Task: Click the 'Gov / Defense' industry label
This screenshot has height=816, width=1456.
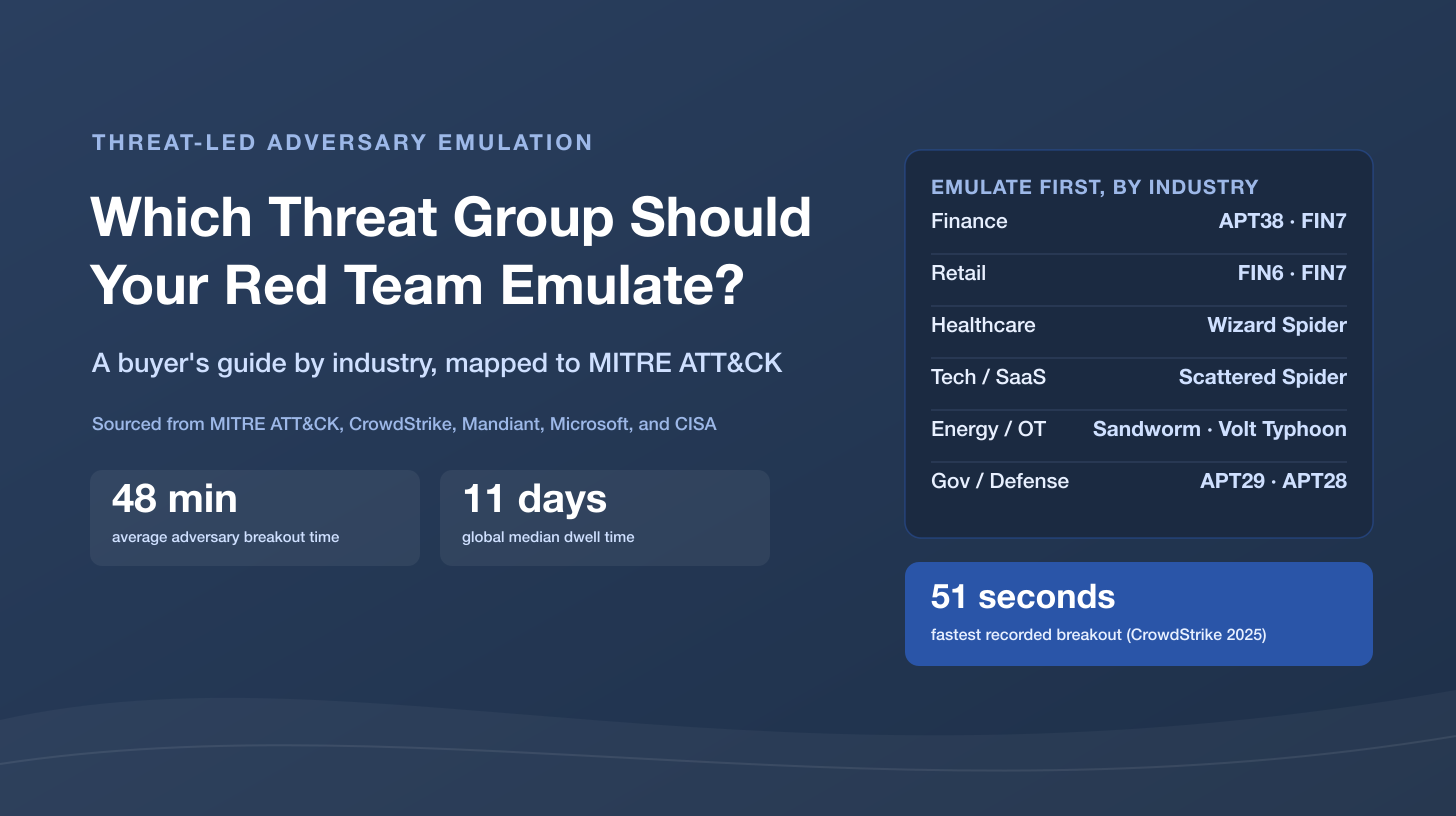Action: (1000, 481)
